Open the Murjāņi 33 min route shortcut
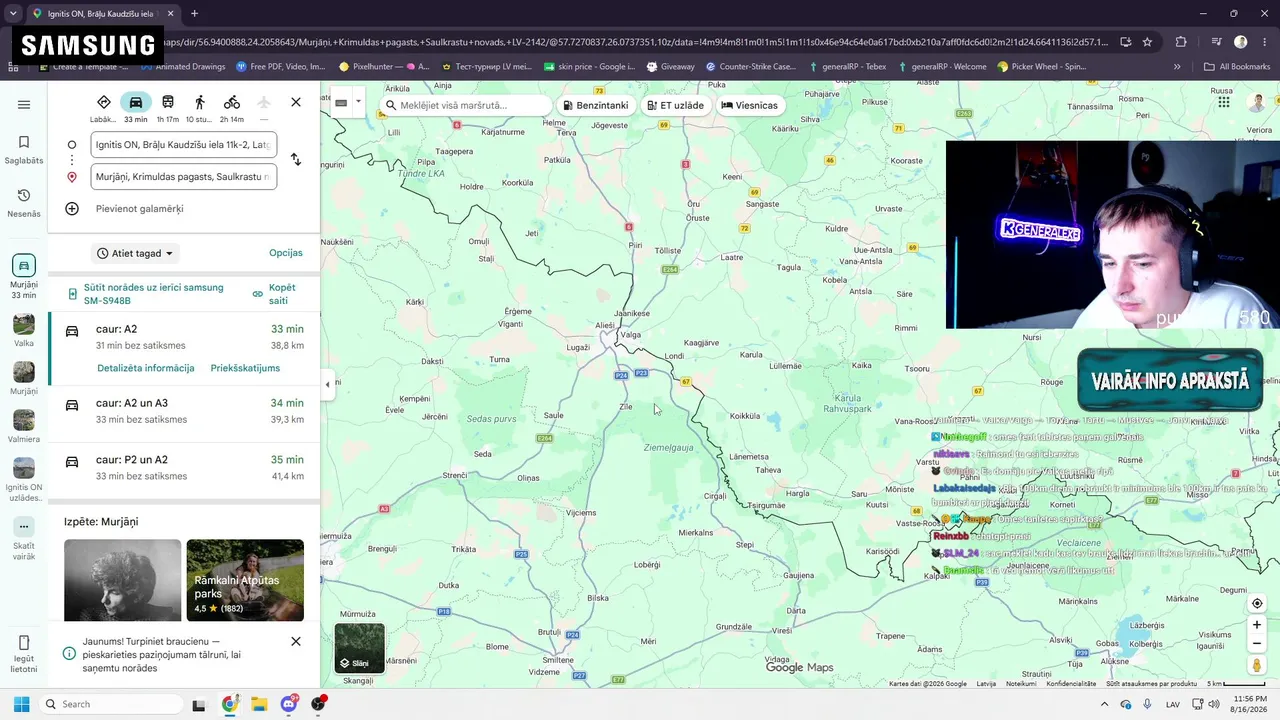 point(24,277)
